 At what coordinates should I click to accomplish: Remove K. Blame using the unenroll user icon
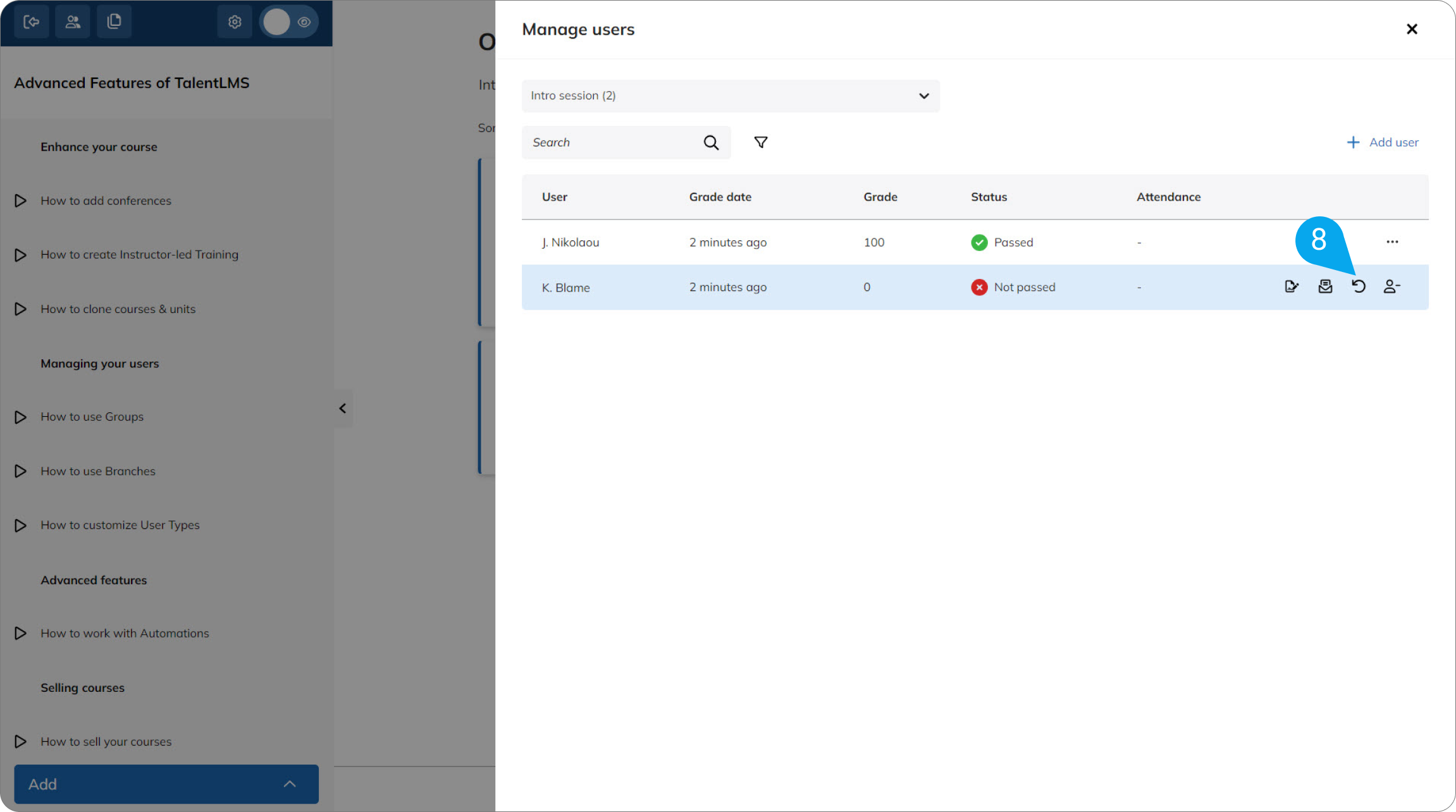click(x=1391, y=286)
